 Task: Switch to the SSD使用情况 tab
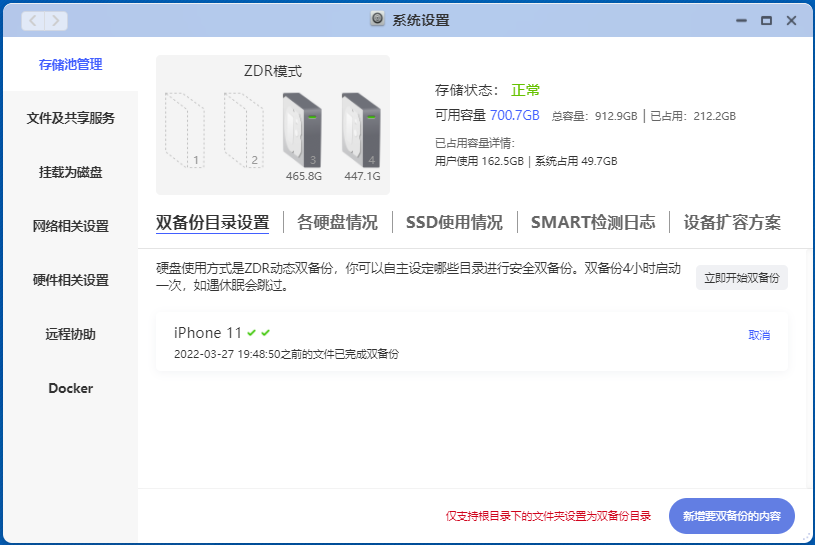click(454, 222)
